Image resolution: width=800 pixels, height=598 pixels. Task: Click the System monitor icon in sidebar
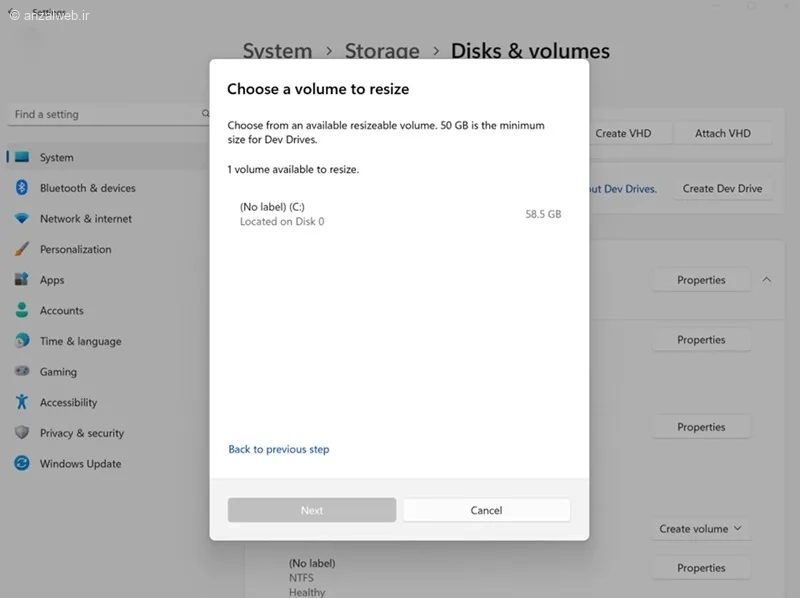pyautogui.click(x=21, y=157)
